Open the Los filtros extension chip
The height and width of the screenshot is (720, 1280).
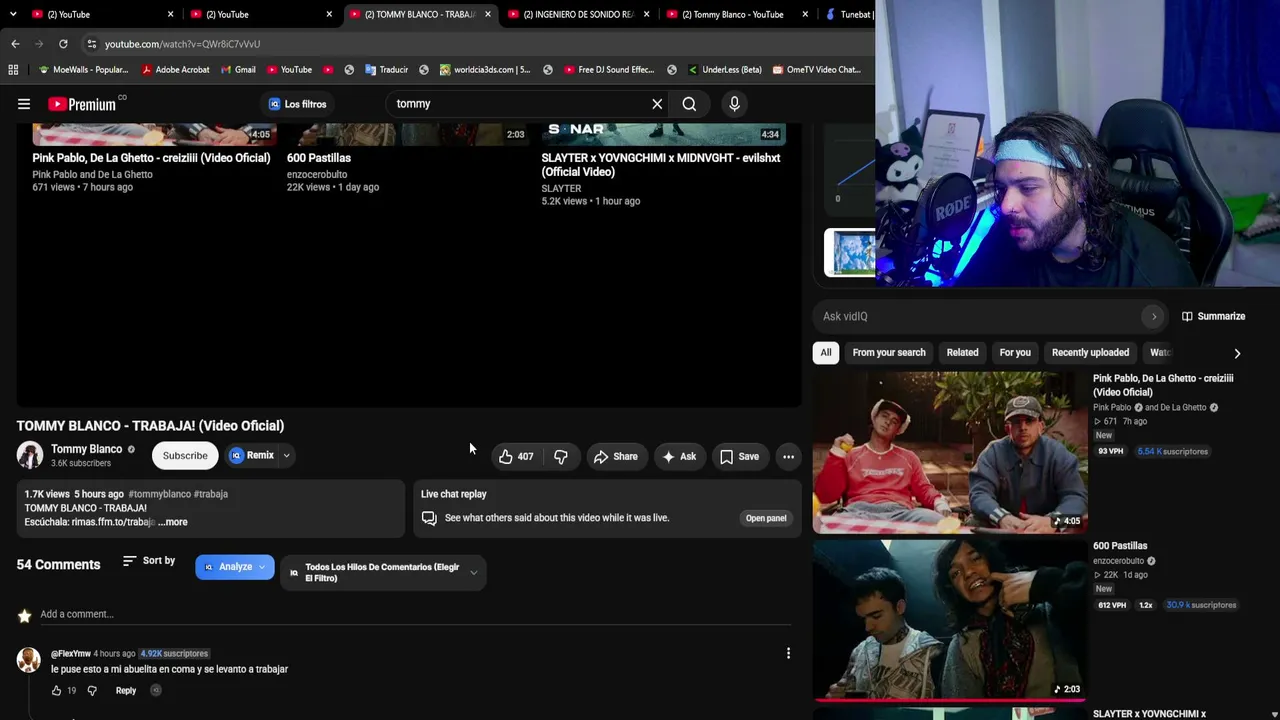point(297,104)
